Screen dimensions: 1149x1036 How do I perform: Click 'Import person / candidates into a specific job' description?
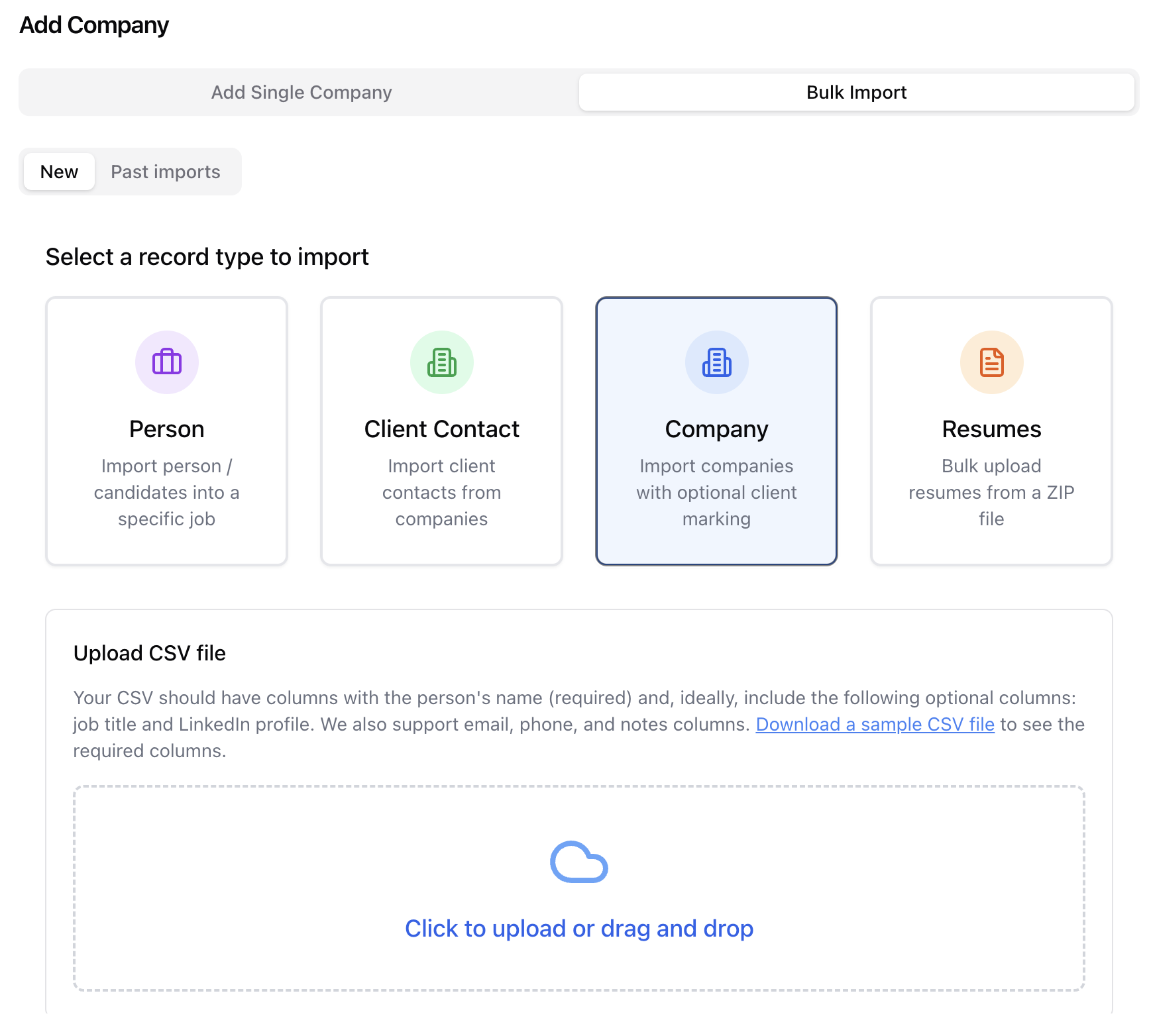click(167, 492)
